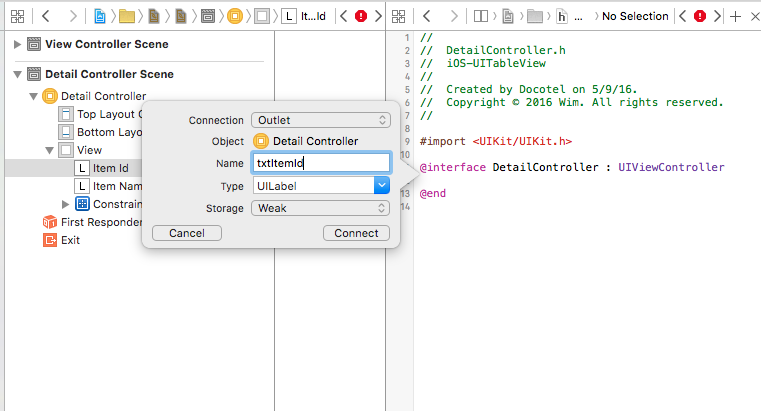Select the #import UIKit code line

pyautogui.click(x=496, y=141)
